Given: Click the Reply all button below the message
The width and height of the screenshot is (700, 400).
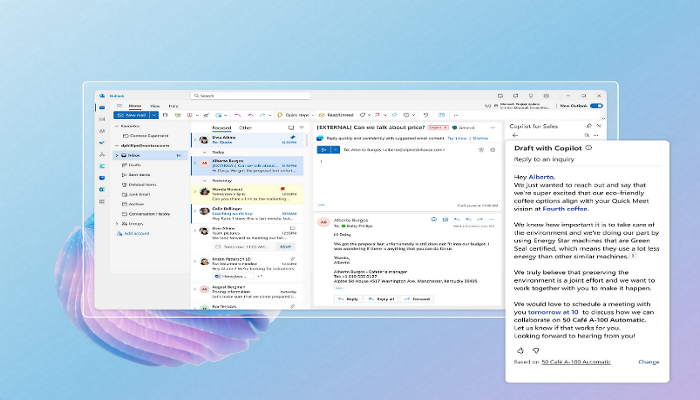Looking at the screenshot, I should point(381,299).
